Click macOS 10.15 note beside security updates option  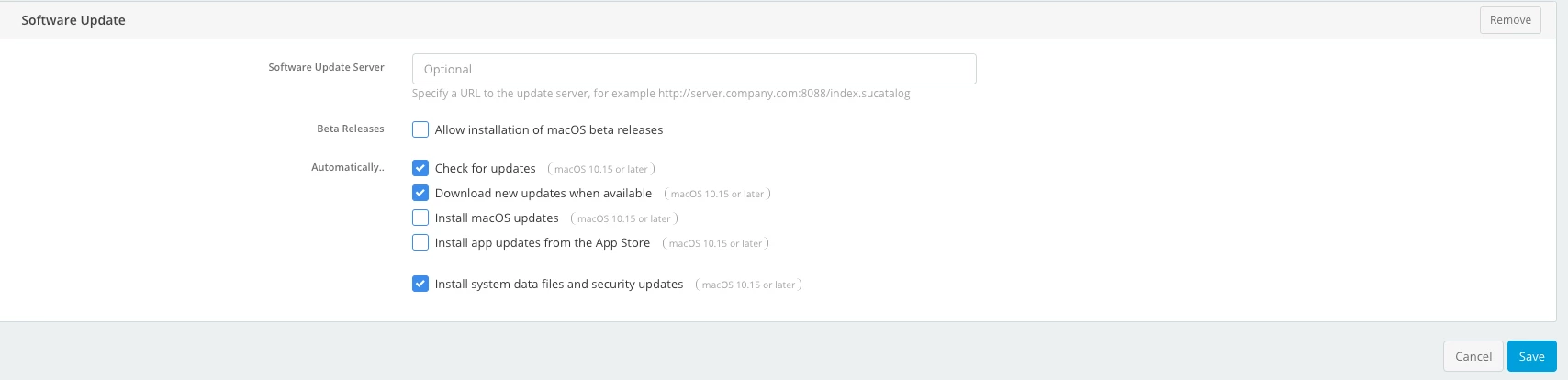[749, 285]
